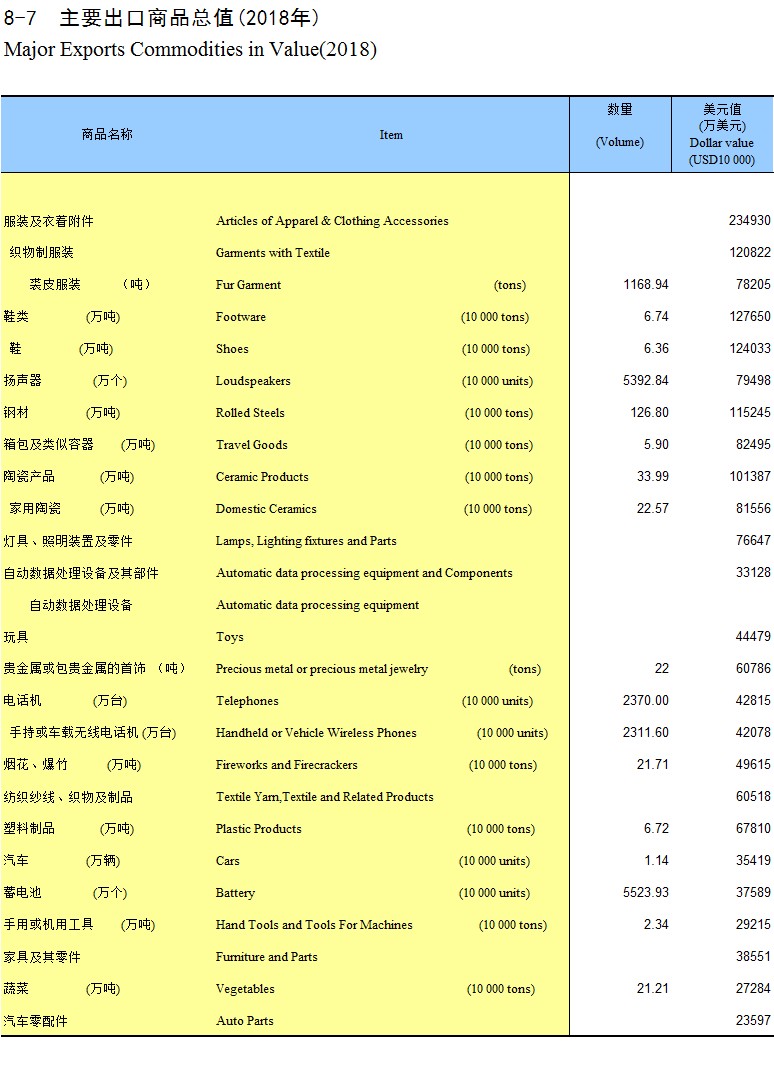Select the volume 1.14

click(x=656, y=861)
